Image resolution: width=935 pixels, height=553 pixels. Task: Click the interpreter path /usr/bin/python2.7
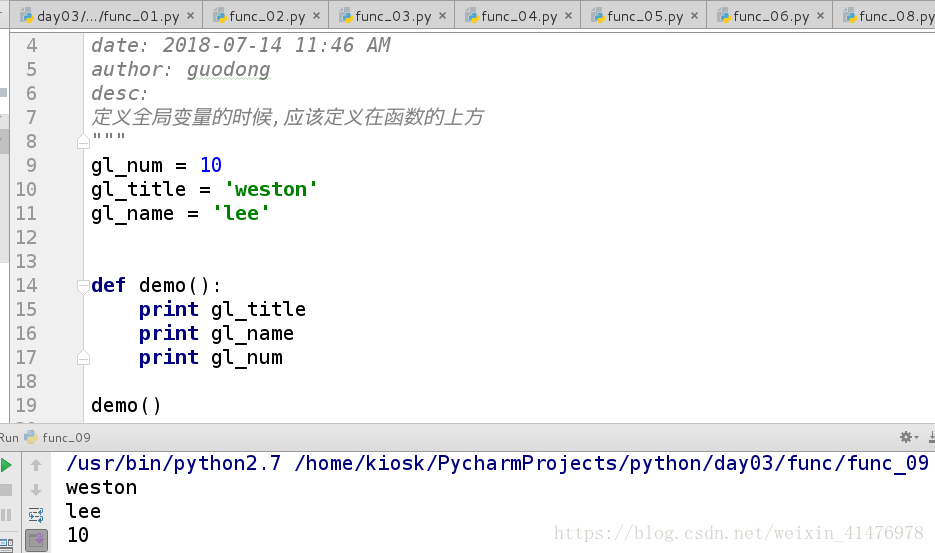[x=174, y=464]
